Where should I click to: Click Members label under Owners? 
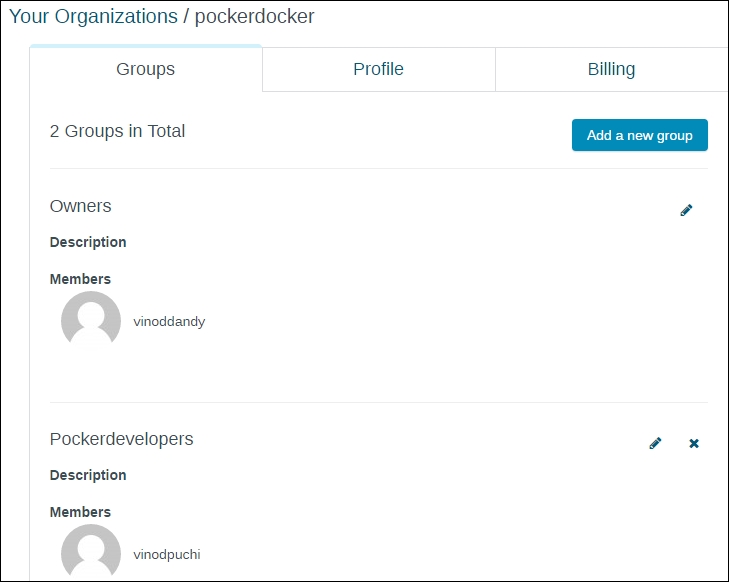(x=80, y=279)
